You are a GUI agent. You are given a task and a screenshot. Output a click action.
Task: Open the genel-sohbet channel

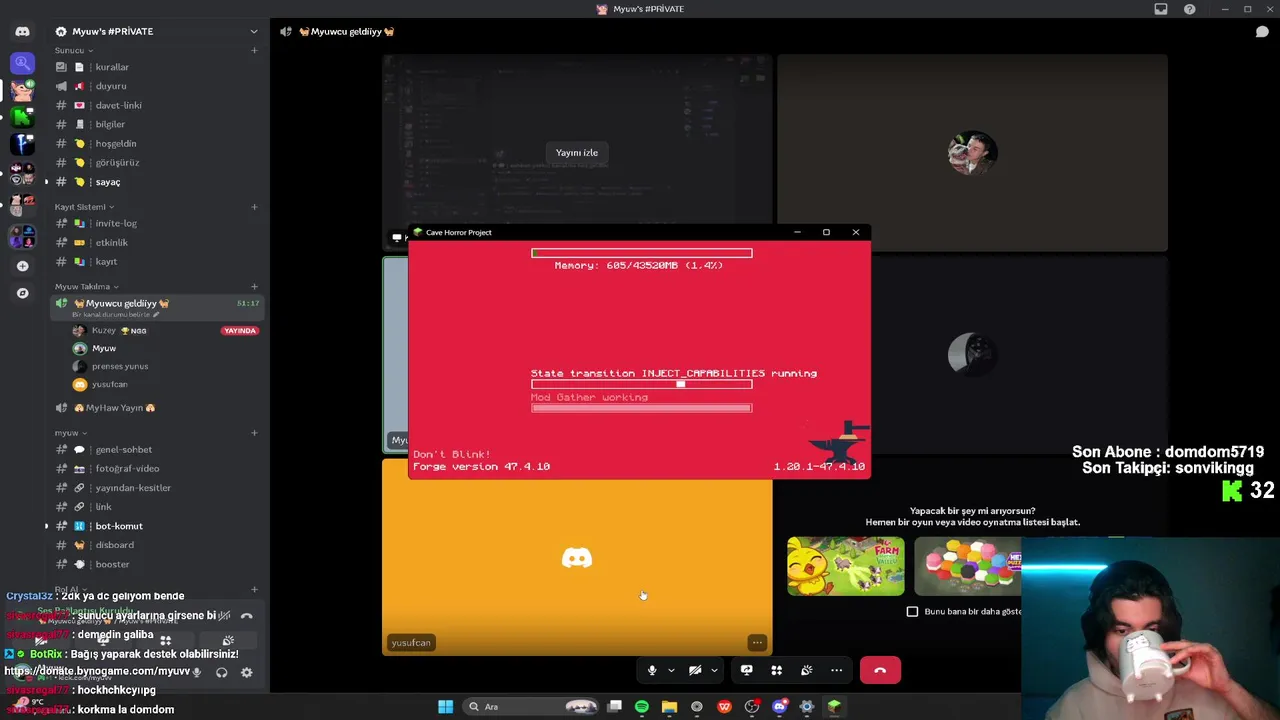pyautogui.click(x=155, y=449)
